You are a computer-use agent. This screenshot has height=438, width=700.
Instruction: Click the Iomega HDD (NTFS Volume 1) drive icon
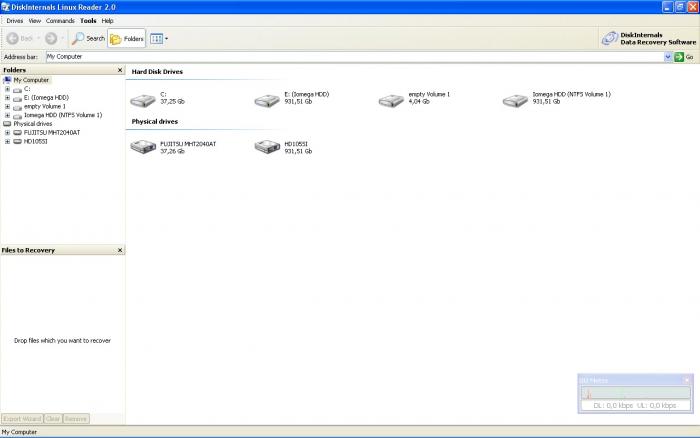coord(515,100)
